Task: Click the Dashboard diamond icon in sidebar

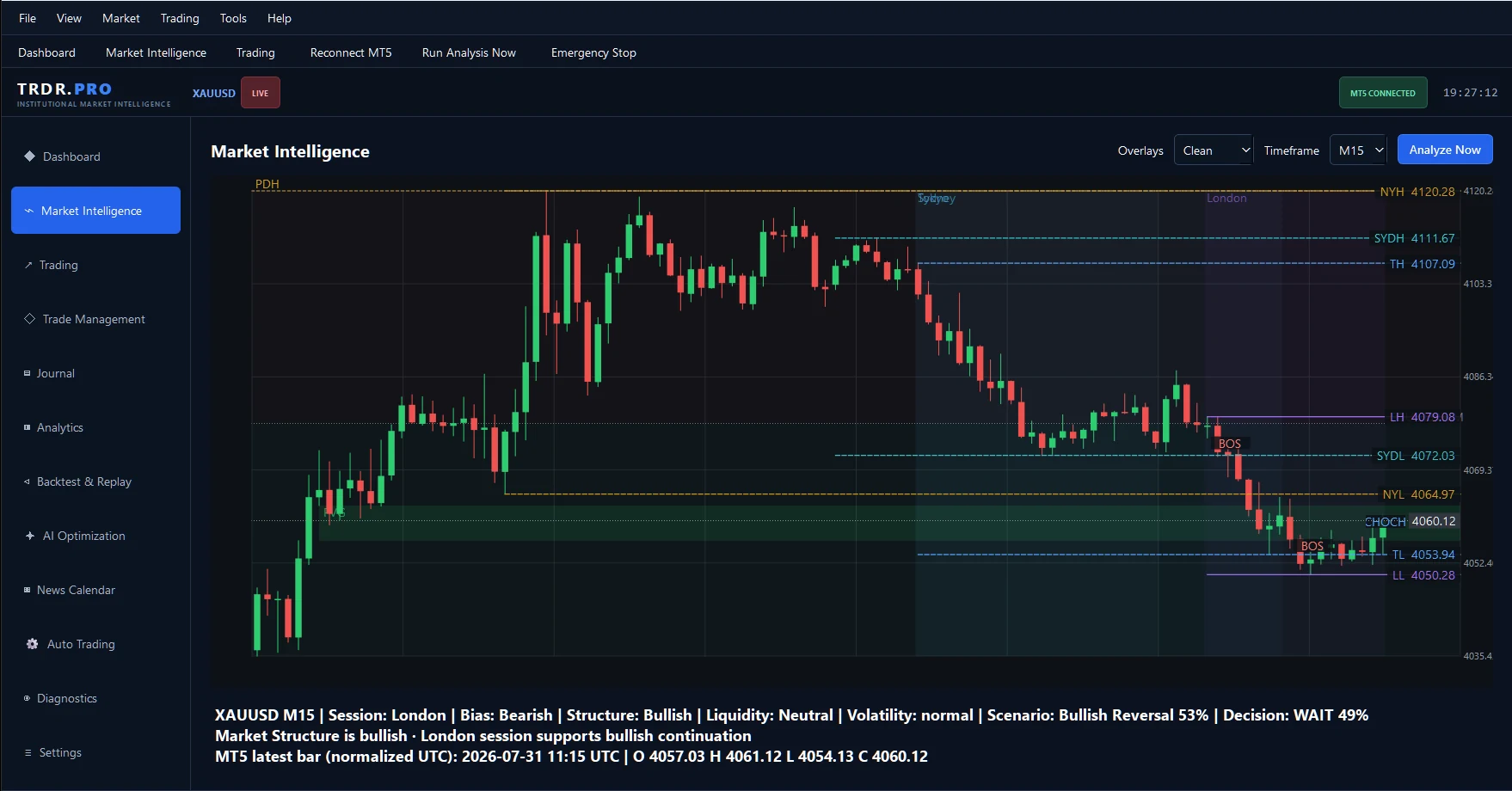Action: (x=29, y=156)
